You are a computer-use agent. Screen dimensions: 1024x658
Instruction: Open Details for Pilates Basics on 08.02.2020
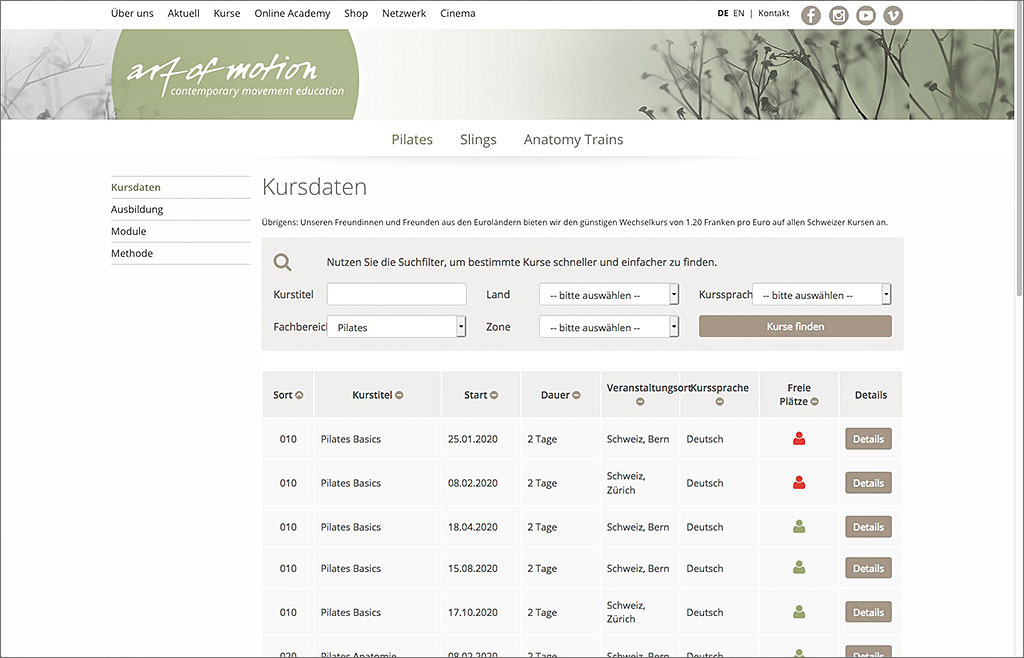tap(868, 483)
